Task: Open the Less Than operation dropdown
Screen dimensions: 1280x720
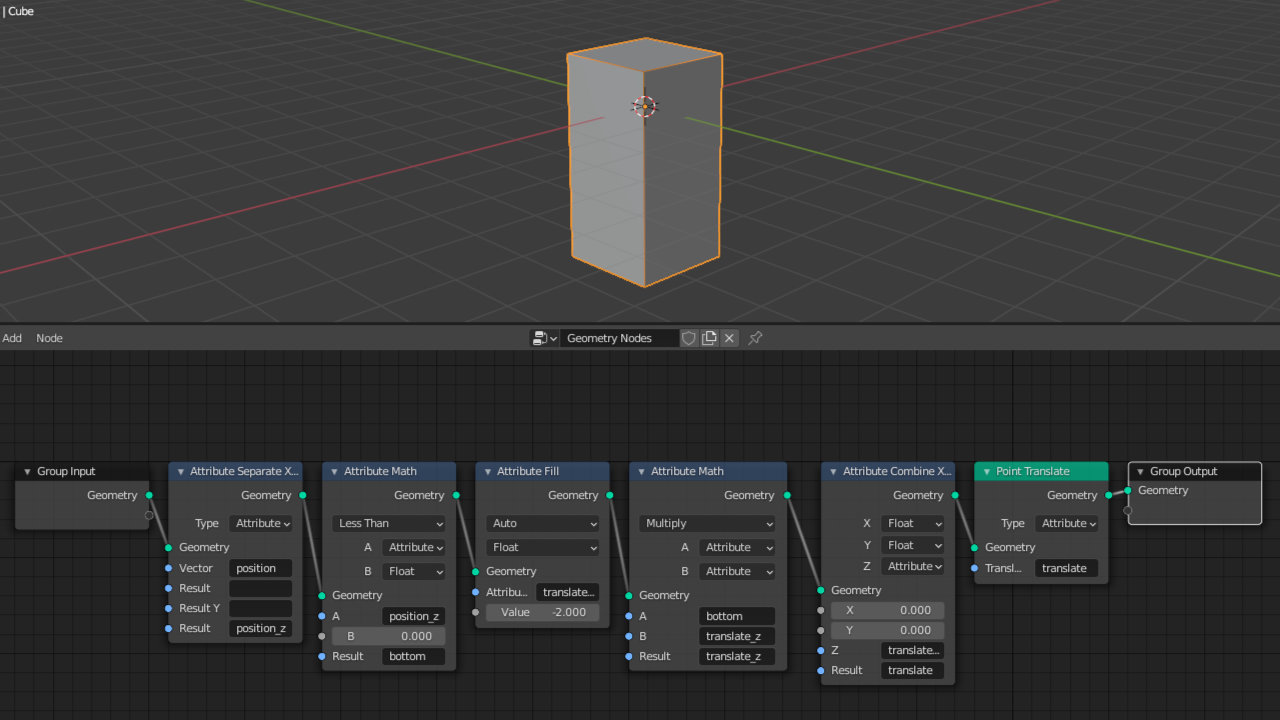Action: point(389,523)
